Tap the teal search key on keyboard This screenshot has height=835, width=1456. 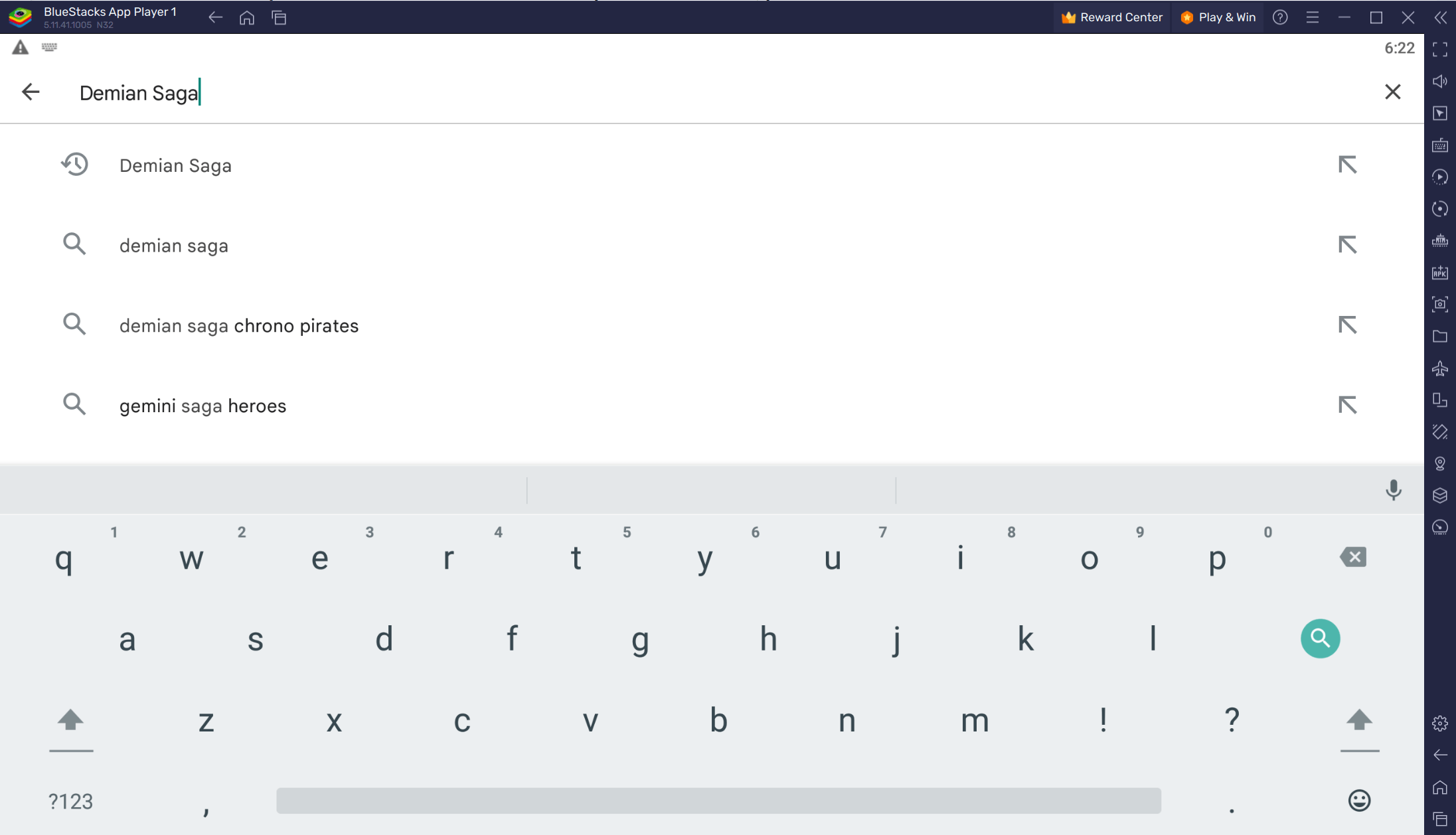(x=1320, y=639)
